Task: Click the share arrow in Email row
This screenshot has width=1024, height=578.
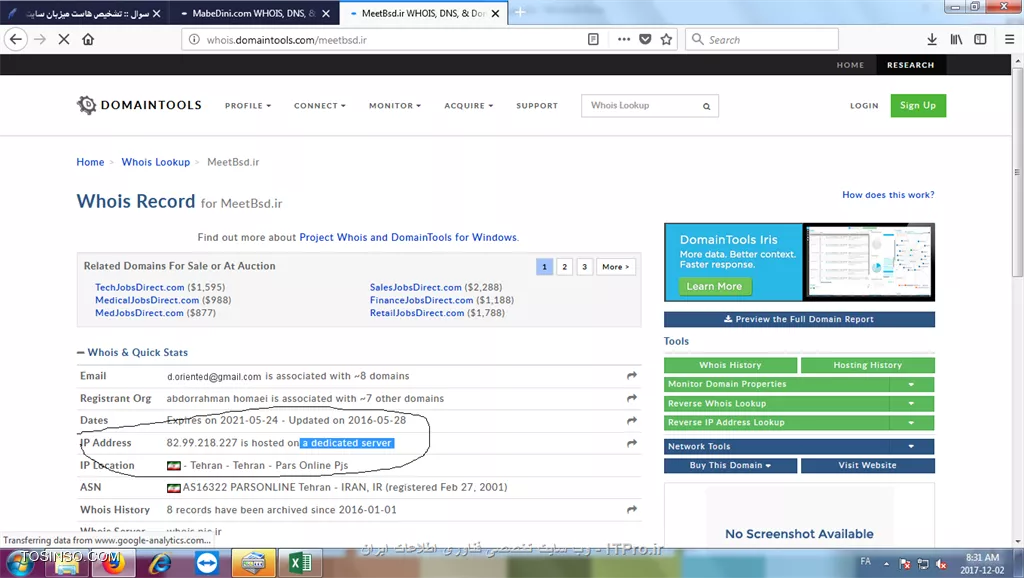Action: (632, 376)
